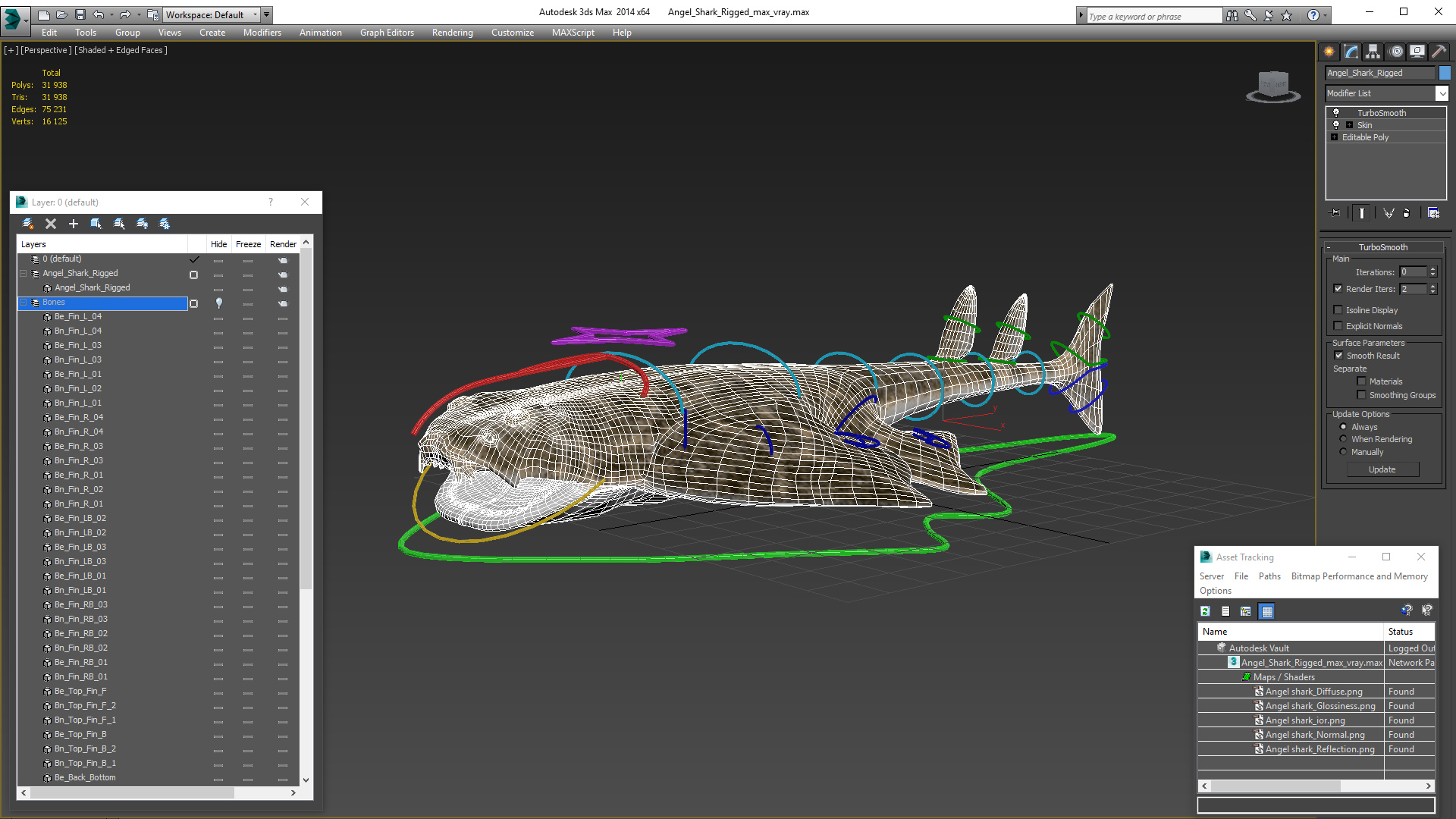The width and height of the screenshot is (1456, 819).
Task: Open the Utilities hammer panel tab
Action: [x=1439, y=52]
